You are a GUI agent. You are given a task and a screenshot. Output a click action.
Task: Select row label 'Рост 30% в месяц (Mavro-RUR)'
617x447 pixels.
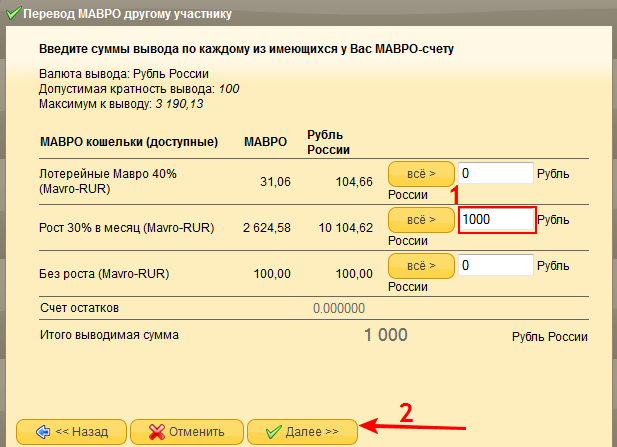pyautogui.click(x=127, y=227)
